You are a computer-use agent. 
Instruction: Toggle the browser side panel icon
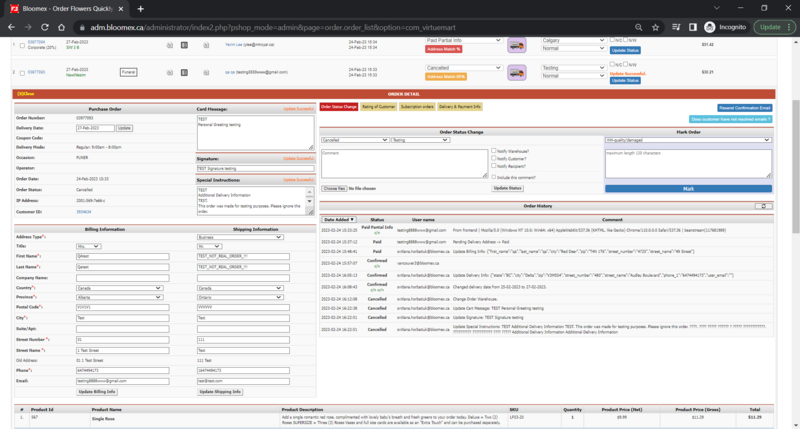tap(692, 27)
